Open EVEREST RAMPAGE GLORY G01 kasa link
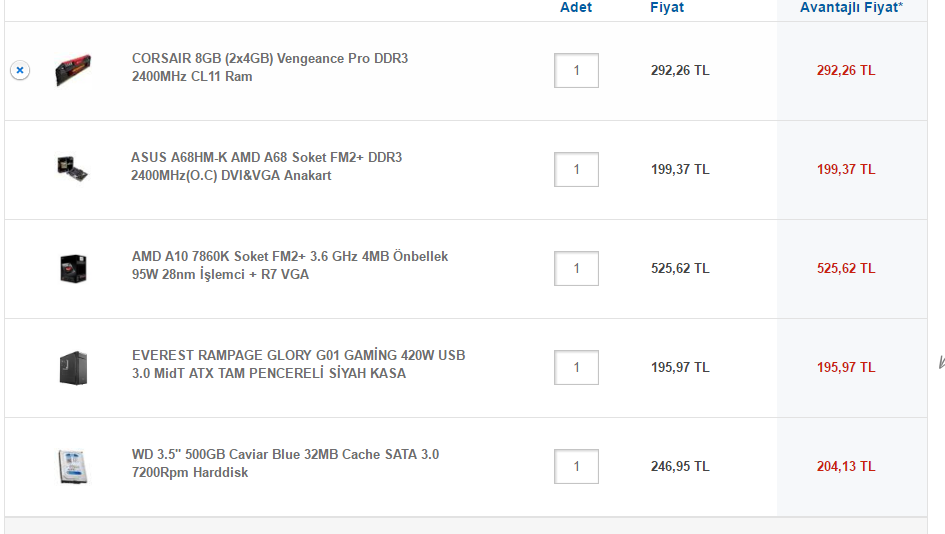 click(x=298, y=364)
